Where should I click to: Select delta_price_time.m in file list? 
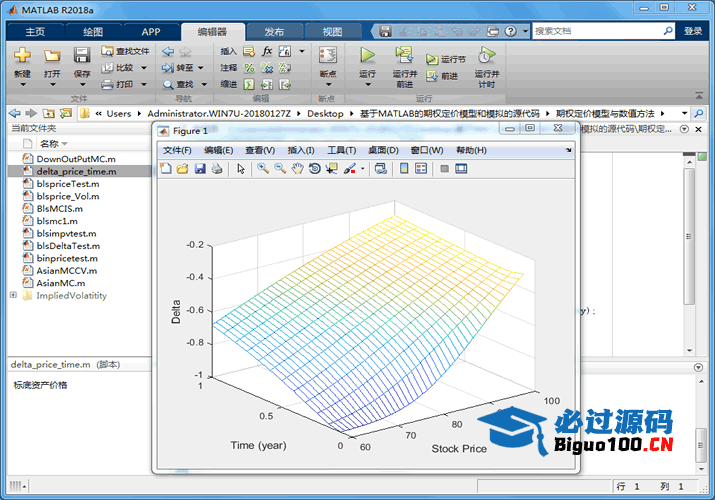[79, 171]
